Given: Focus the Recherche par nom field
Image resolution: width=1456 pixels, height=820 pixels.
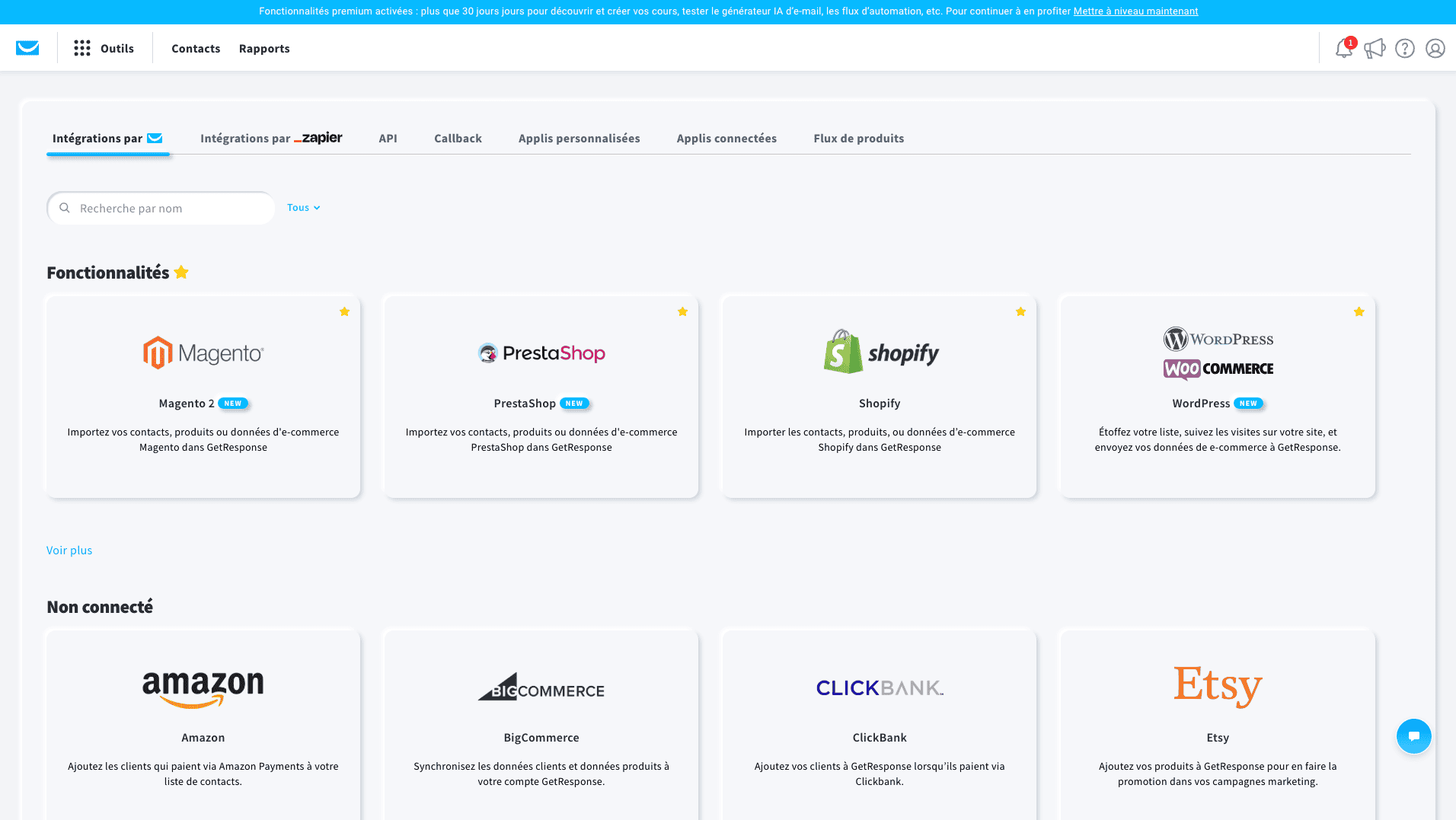Looking at the screenshot, I should pos(161,208).
